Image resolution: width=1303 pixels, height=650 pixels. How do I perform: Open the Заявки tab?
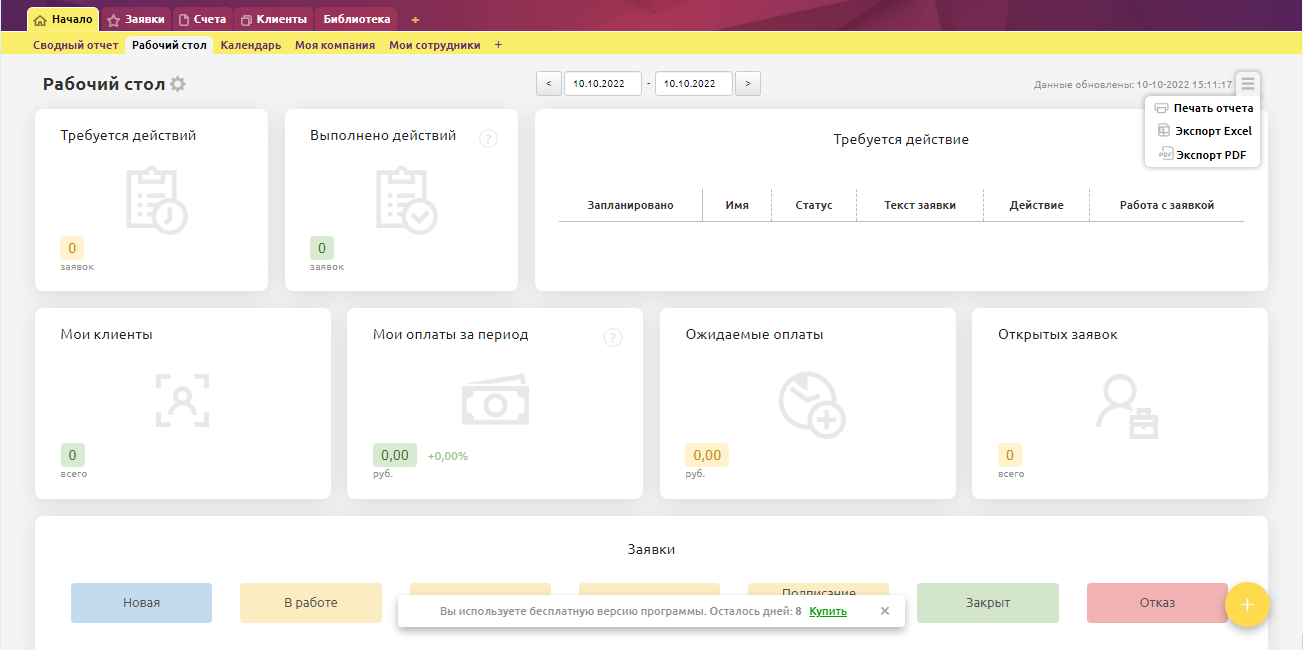136,20
